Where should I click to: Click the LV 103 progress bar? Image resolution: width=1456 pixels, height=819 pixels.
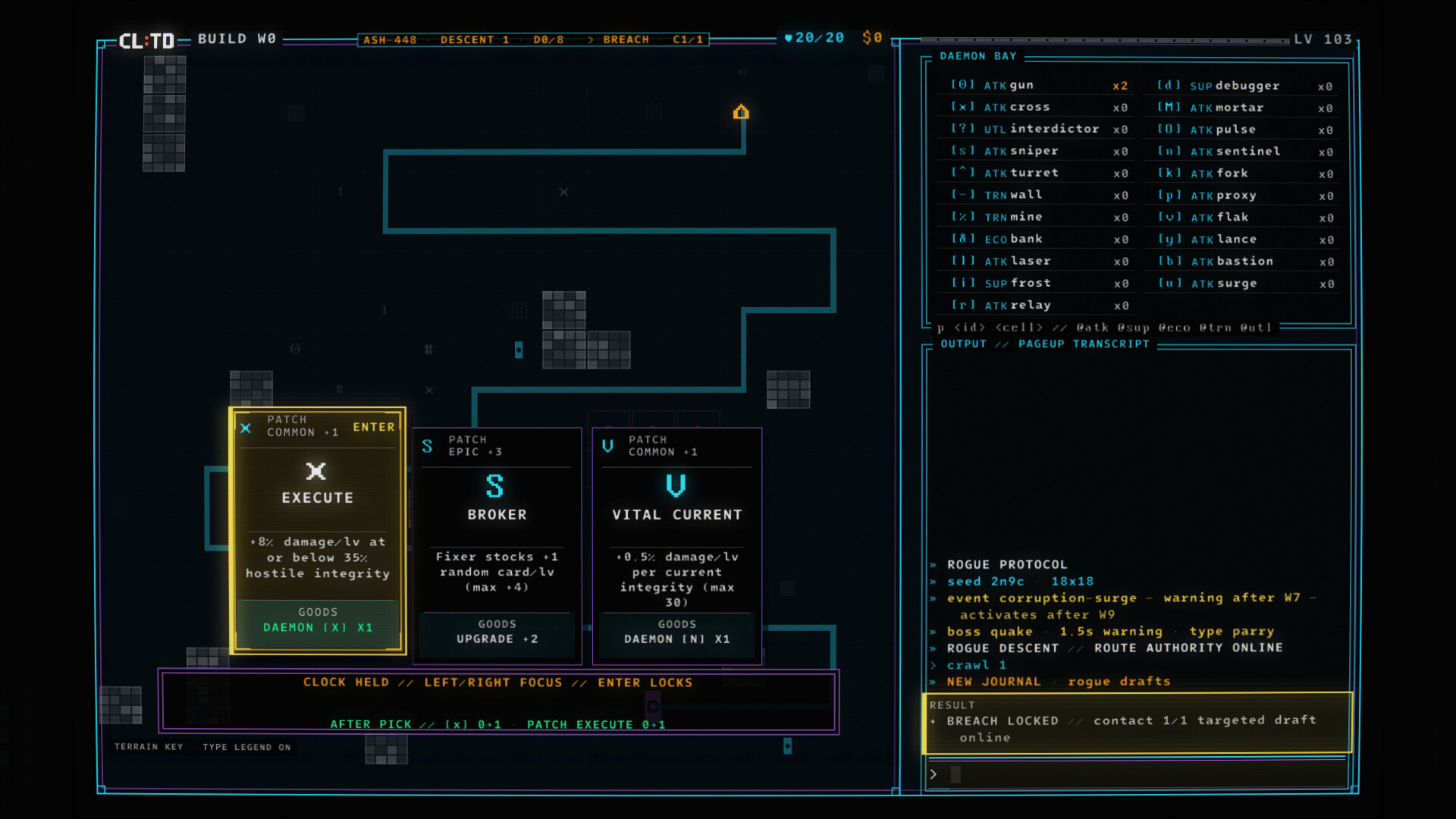tap(1104, 39)
